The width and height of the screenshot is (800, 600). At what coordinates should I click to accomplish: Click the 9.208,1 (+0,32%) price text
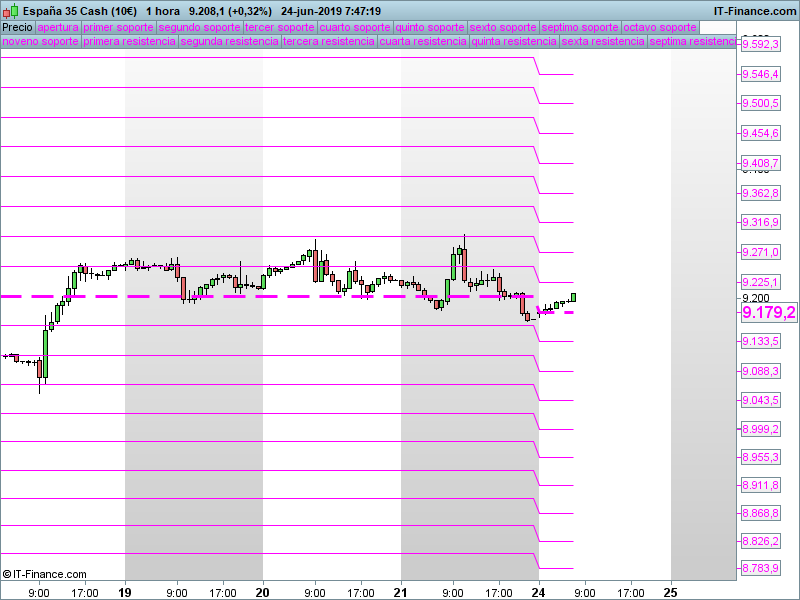point(230,11)
